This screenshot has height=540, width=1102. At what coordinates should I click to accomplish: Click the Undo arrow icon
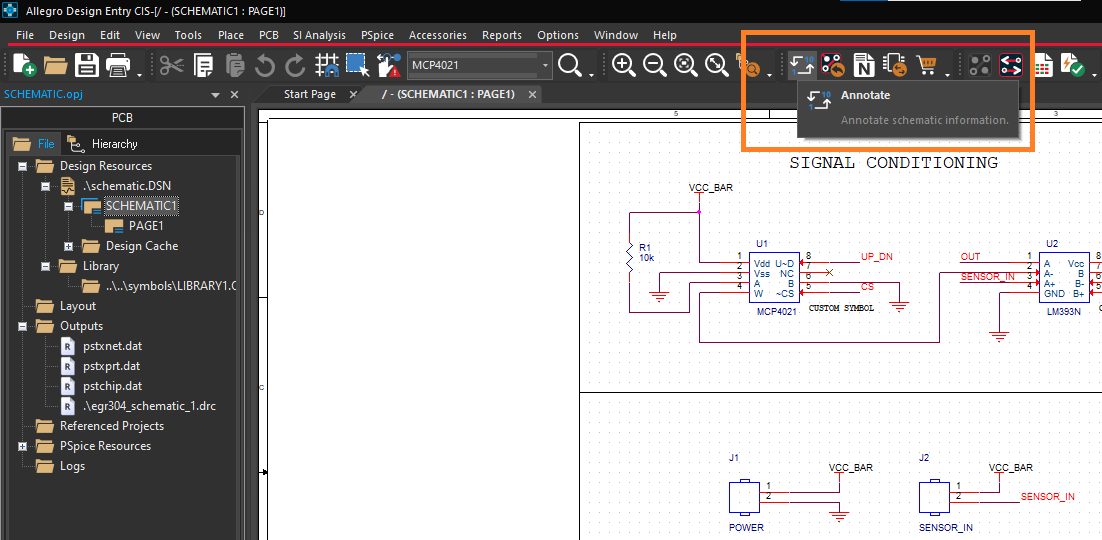pos(265,65)
